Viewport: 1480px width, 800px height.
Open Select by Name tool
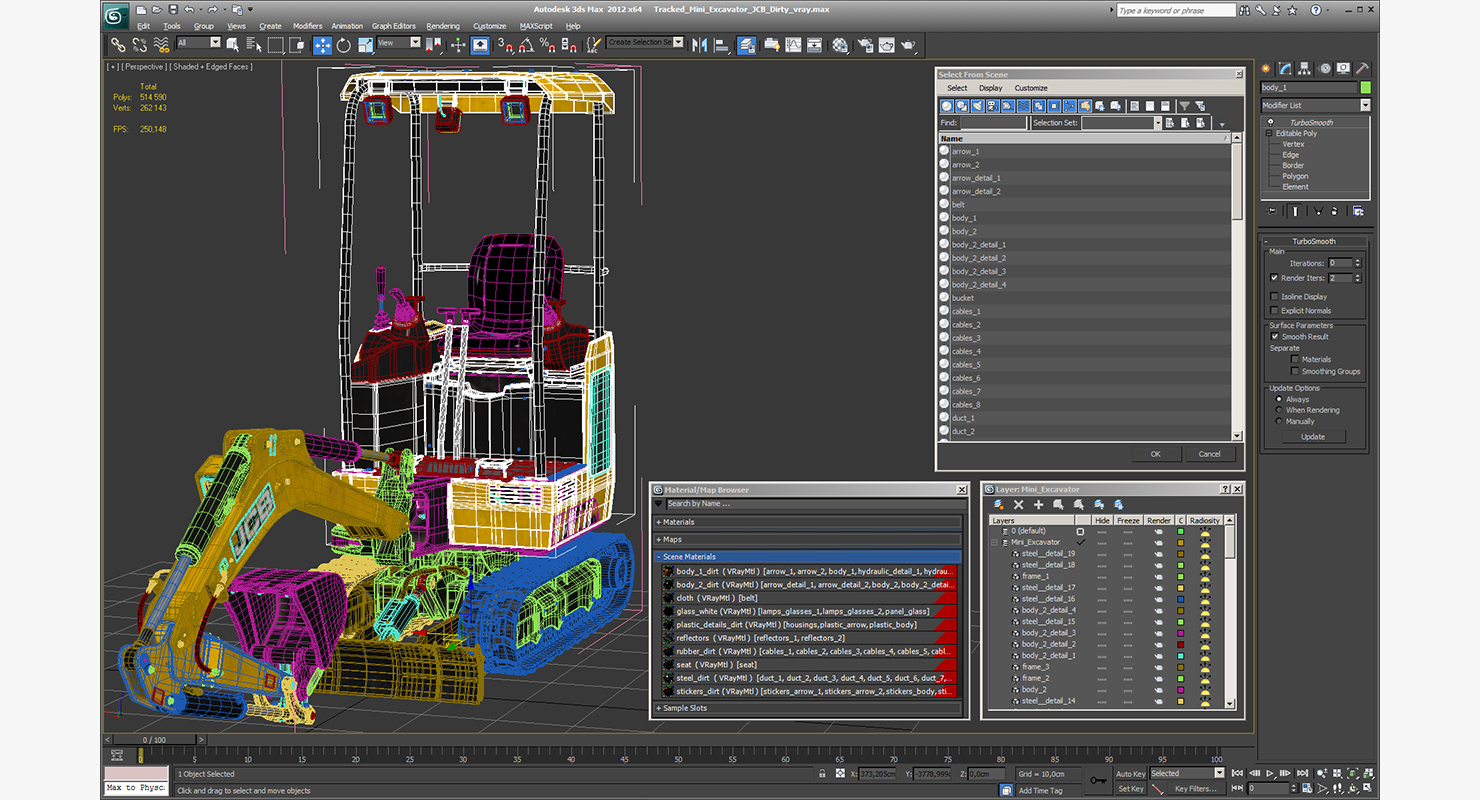pos(254,44)
